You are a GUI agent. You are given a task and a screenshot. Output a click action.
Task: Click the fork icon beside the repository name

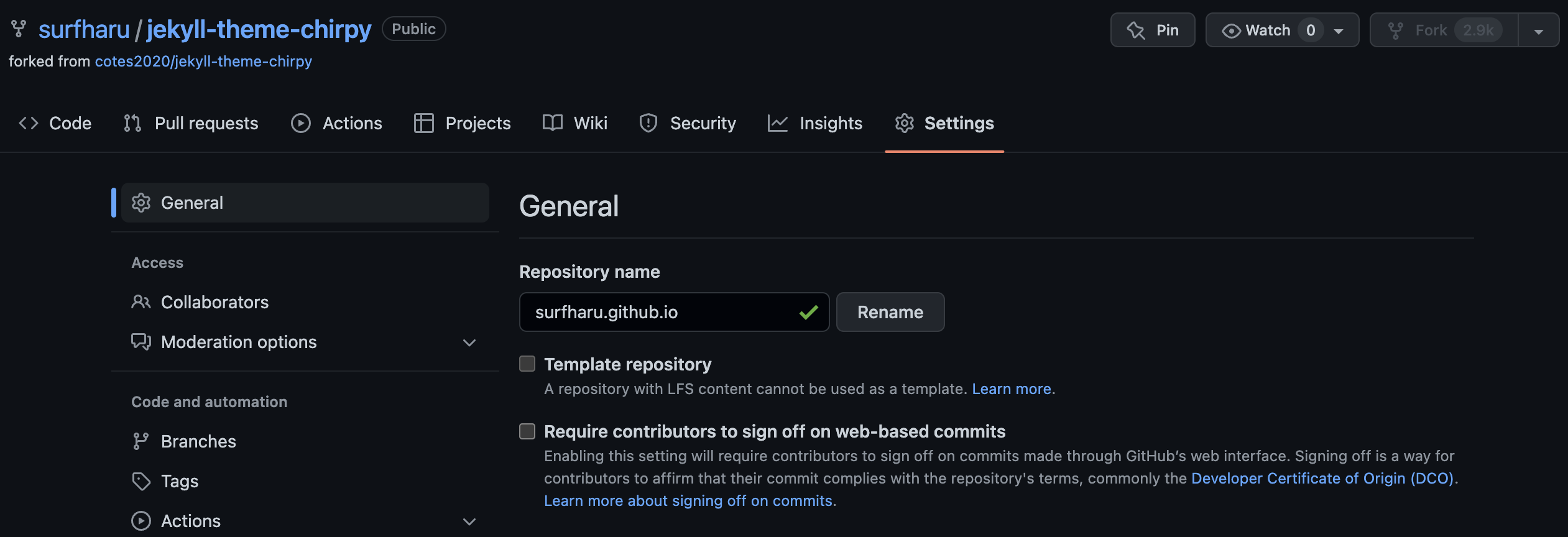(x=19, y=29)
